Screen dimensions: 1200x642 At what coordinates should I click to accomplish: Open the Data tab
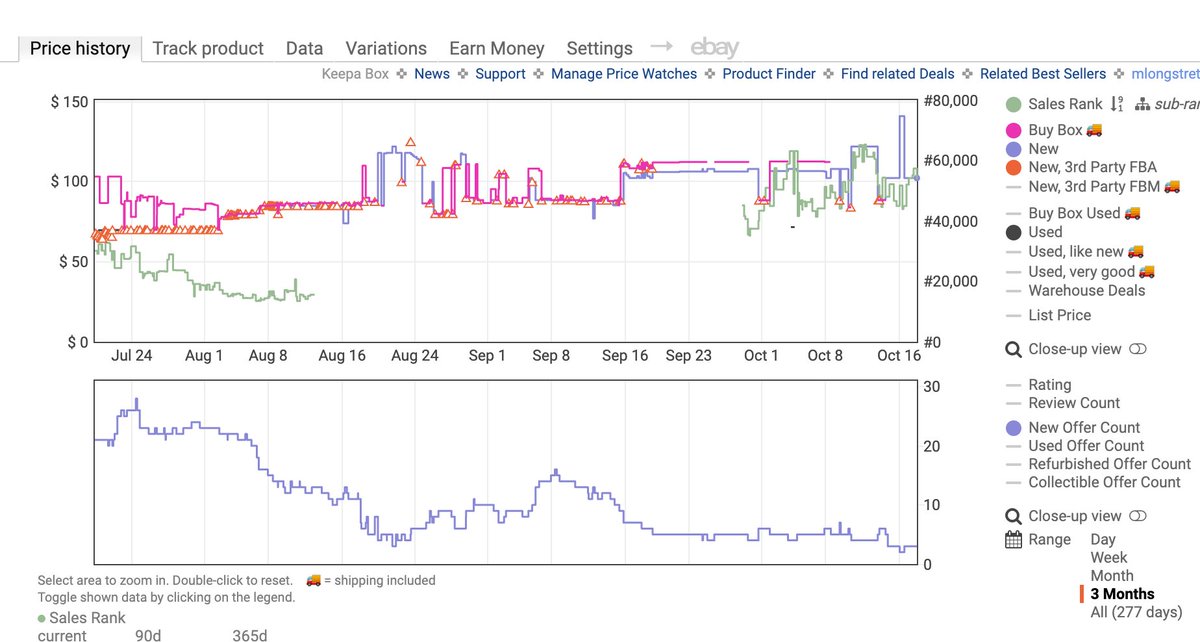point(304,48)
